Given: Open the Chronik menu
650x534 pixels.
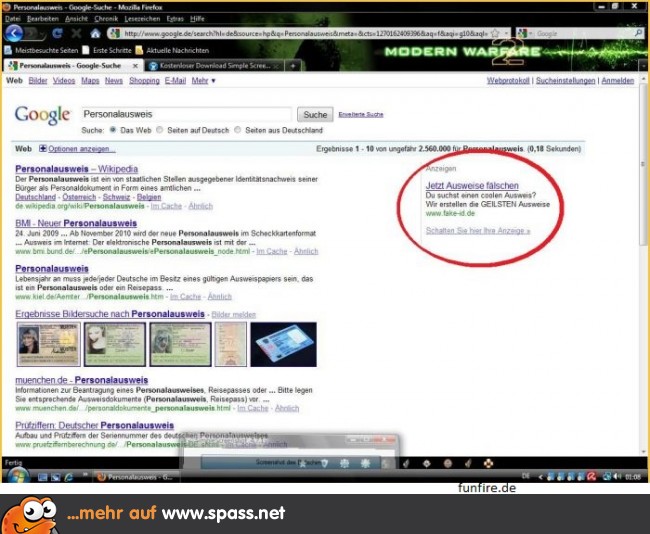Looking at the screenshot, I should coord(106,19).
